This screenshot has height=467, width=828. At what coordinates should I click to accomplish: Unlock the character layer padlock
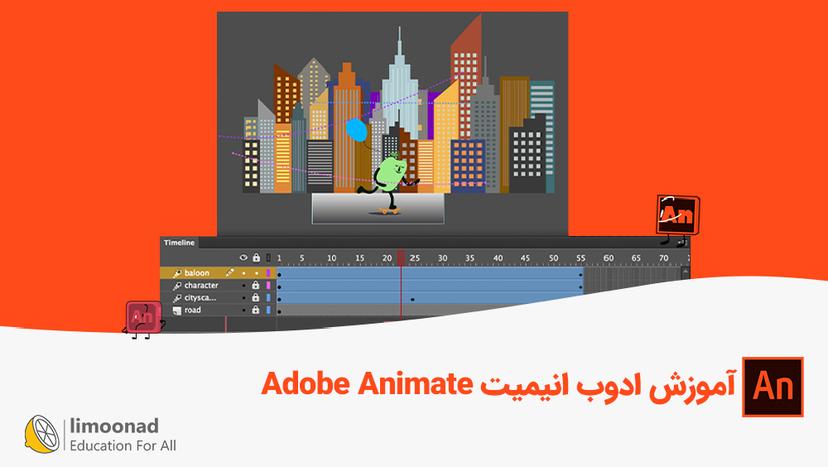pos(256,285)
